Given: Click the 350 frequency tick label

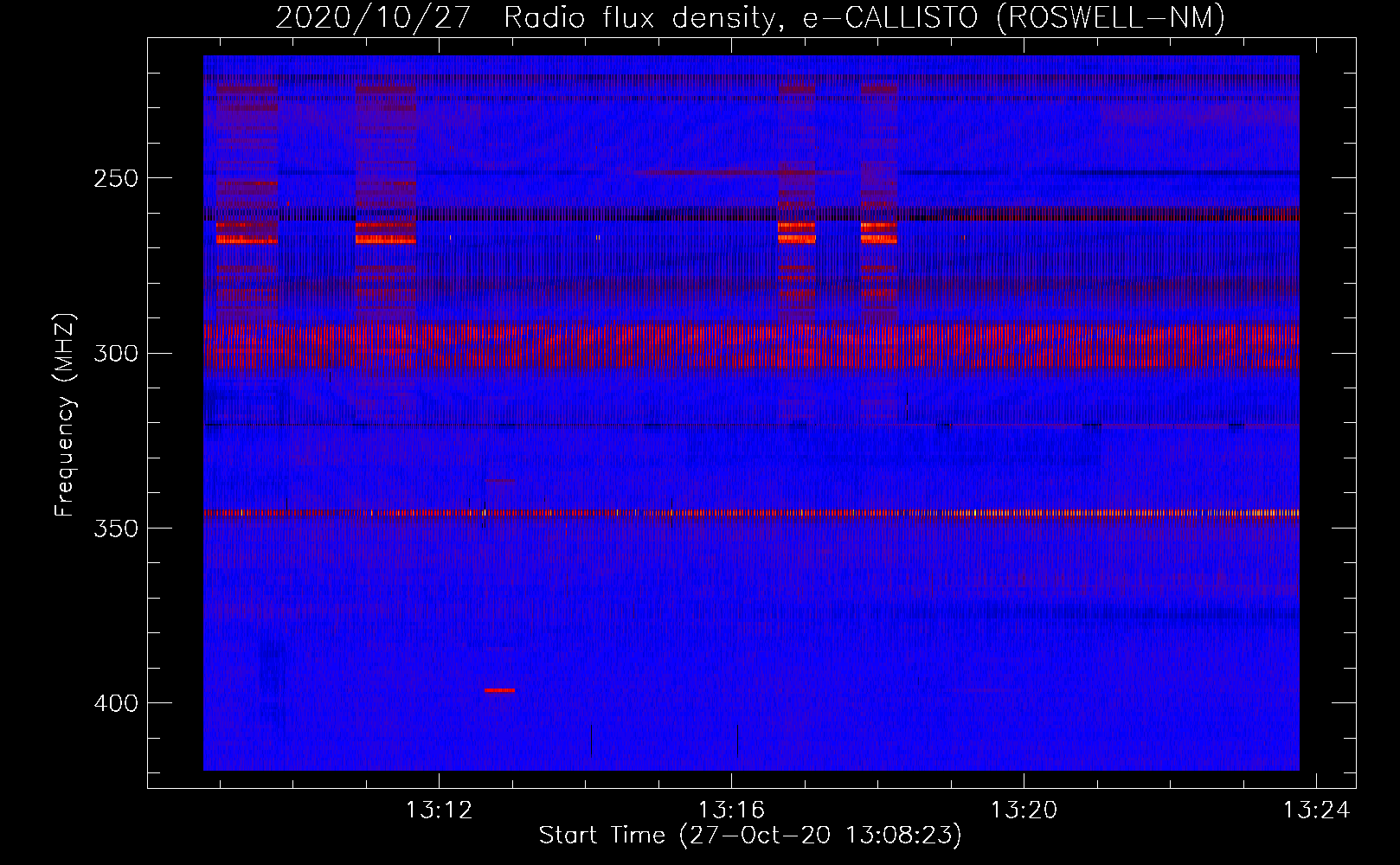Looking at the screenshot, I should [116, 529].
